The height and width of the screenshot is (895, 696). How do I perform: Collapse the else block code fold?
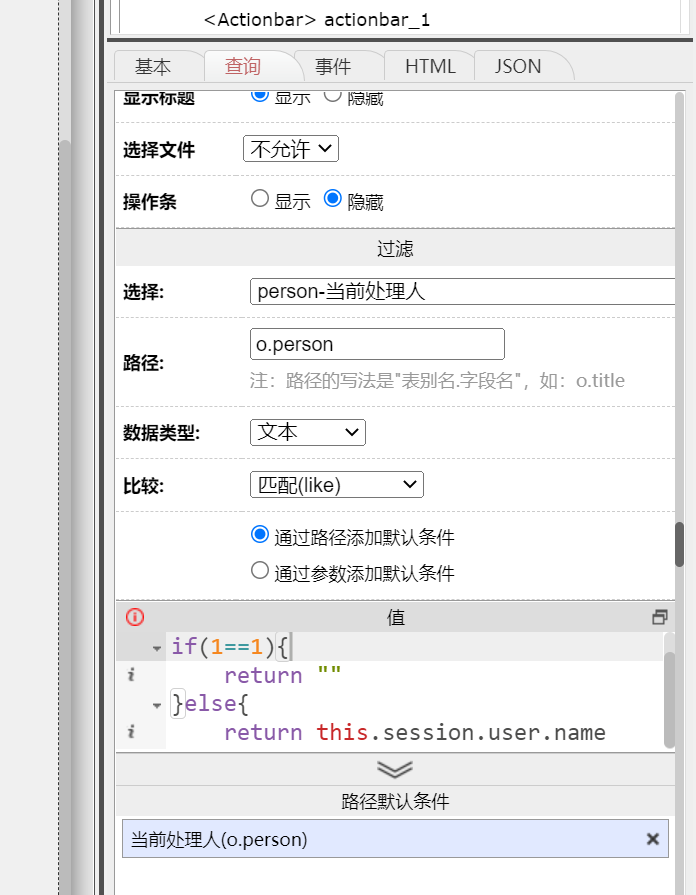[157, 705]
